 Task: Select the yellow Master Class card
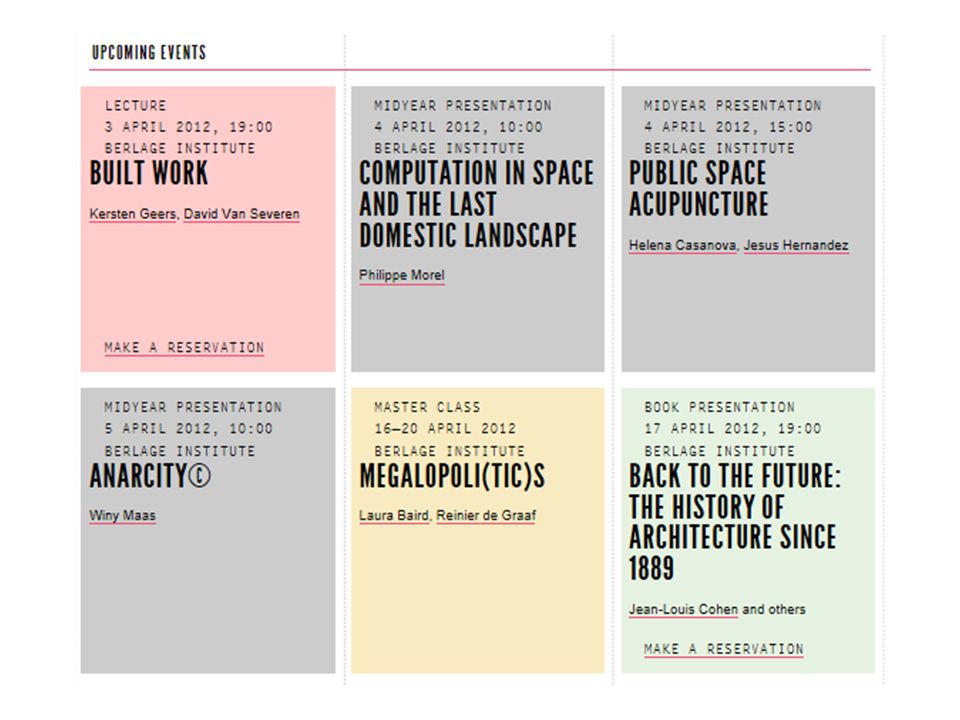pos(478,531)
